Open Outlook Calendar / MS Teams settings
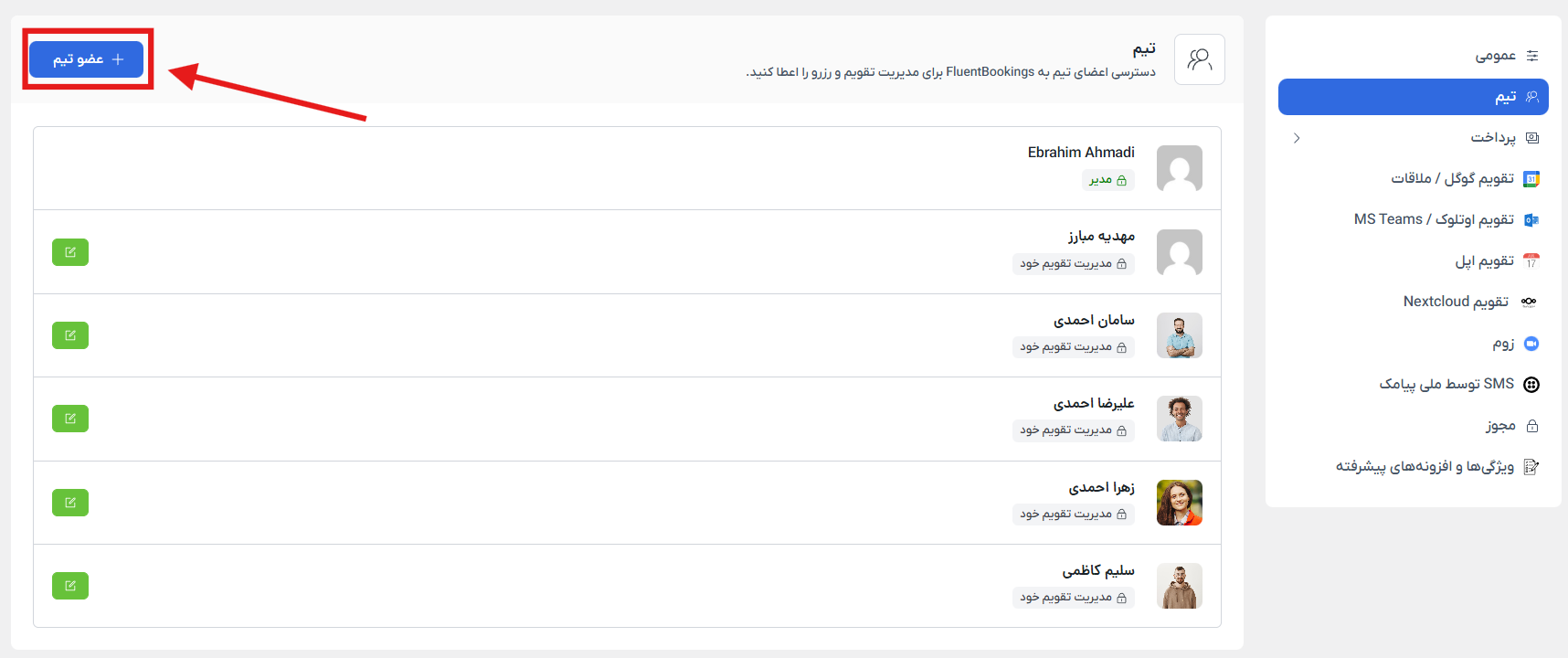The image size is (1568, 658). point(1435,219)
